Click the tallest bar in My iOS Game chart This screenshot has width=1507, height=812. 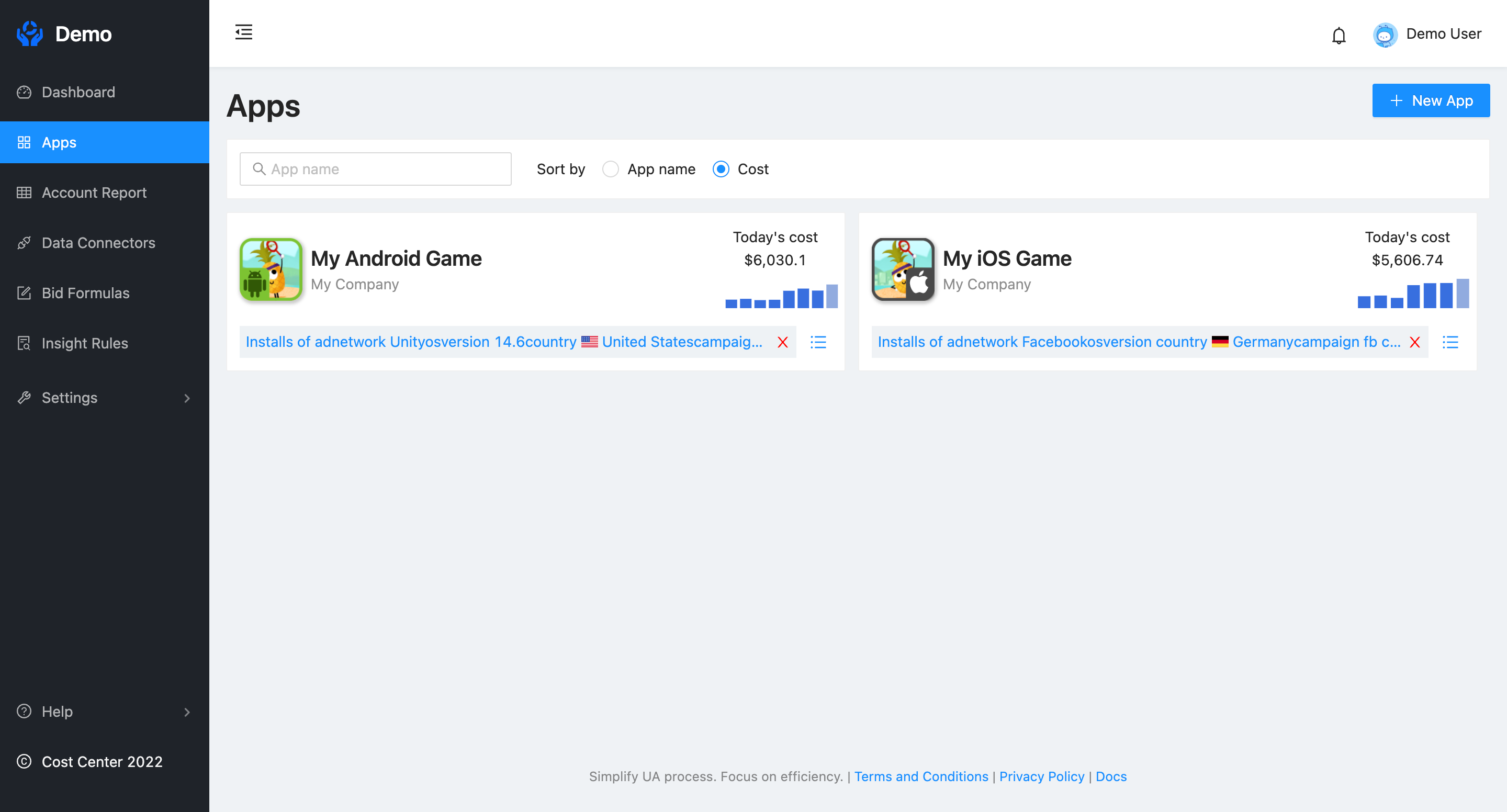click(1464, 294)
